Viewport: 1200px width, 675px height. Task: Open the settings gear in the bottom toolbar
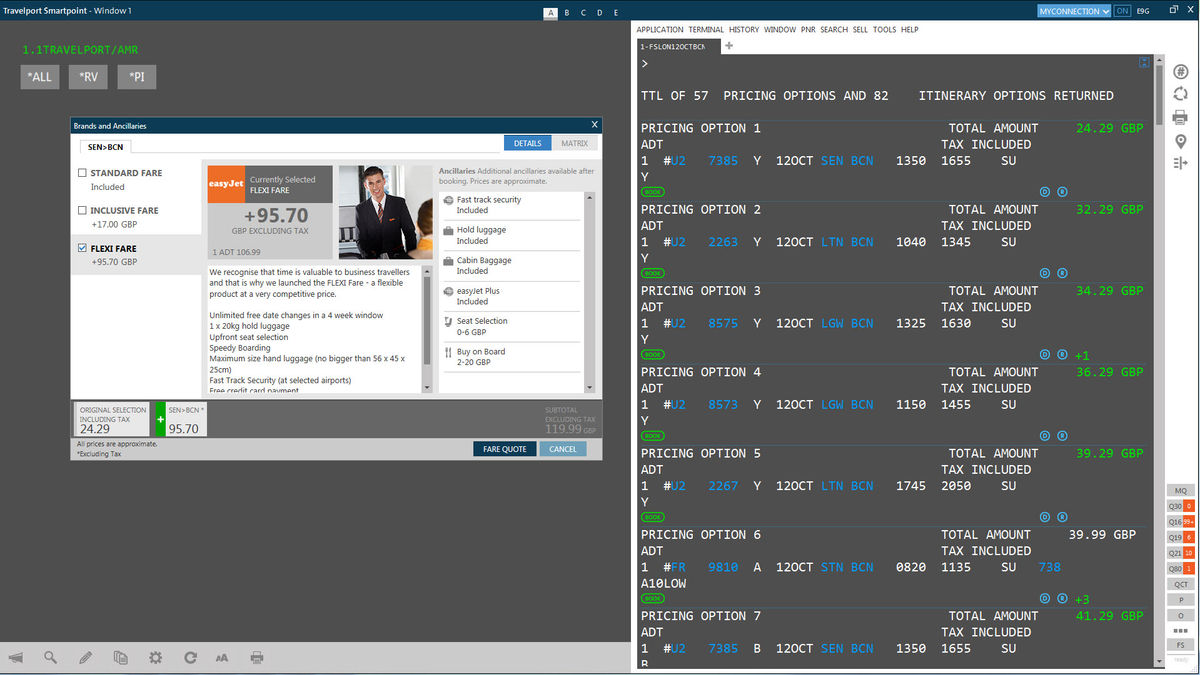[x=155, y=657]
